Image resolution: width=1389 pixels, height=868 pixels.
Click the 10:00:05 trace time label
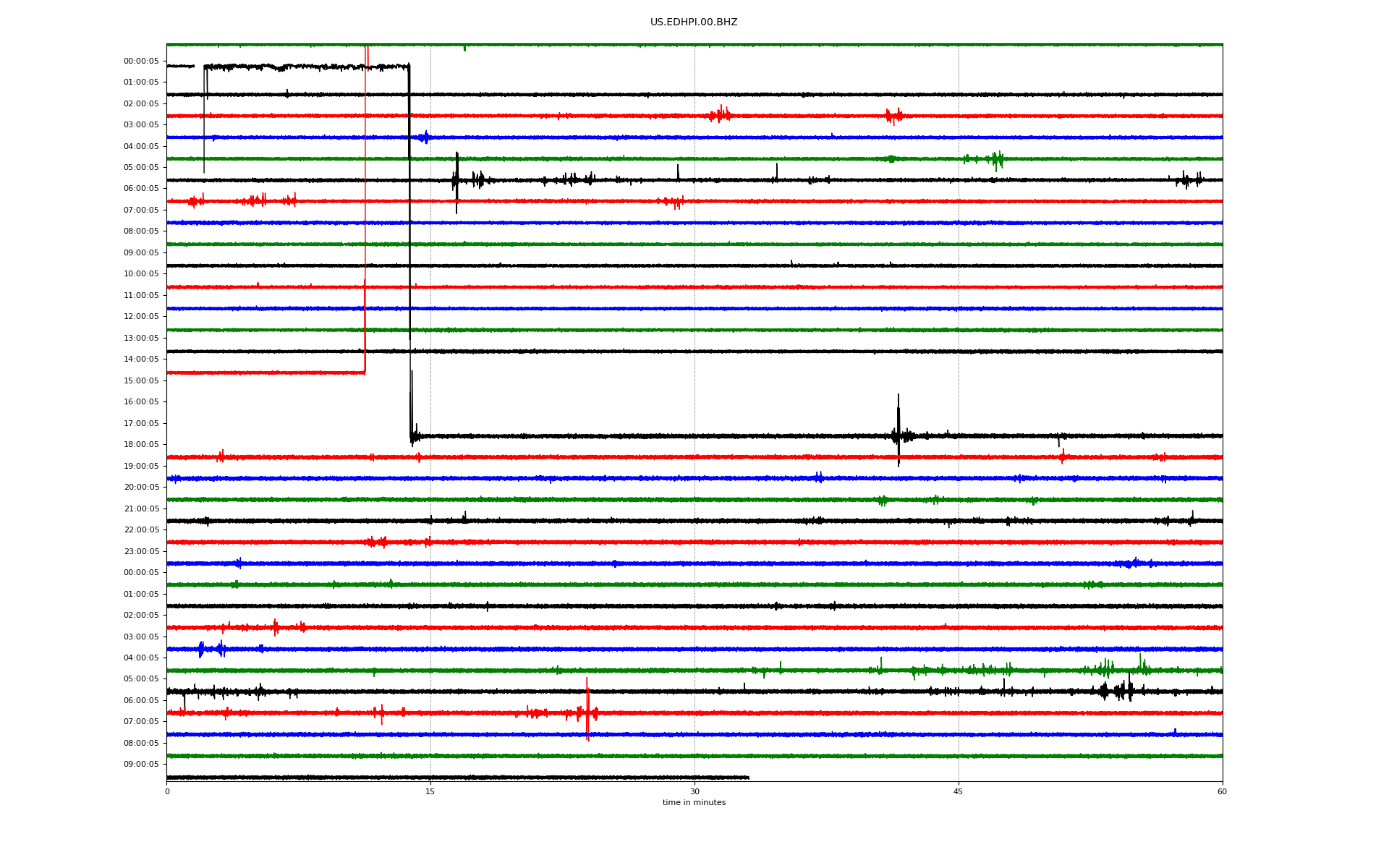[141, 274]
